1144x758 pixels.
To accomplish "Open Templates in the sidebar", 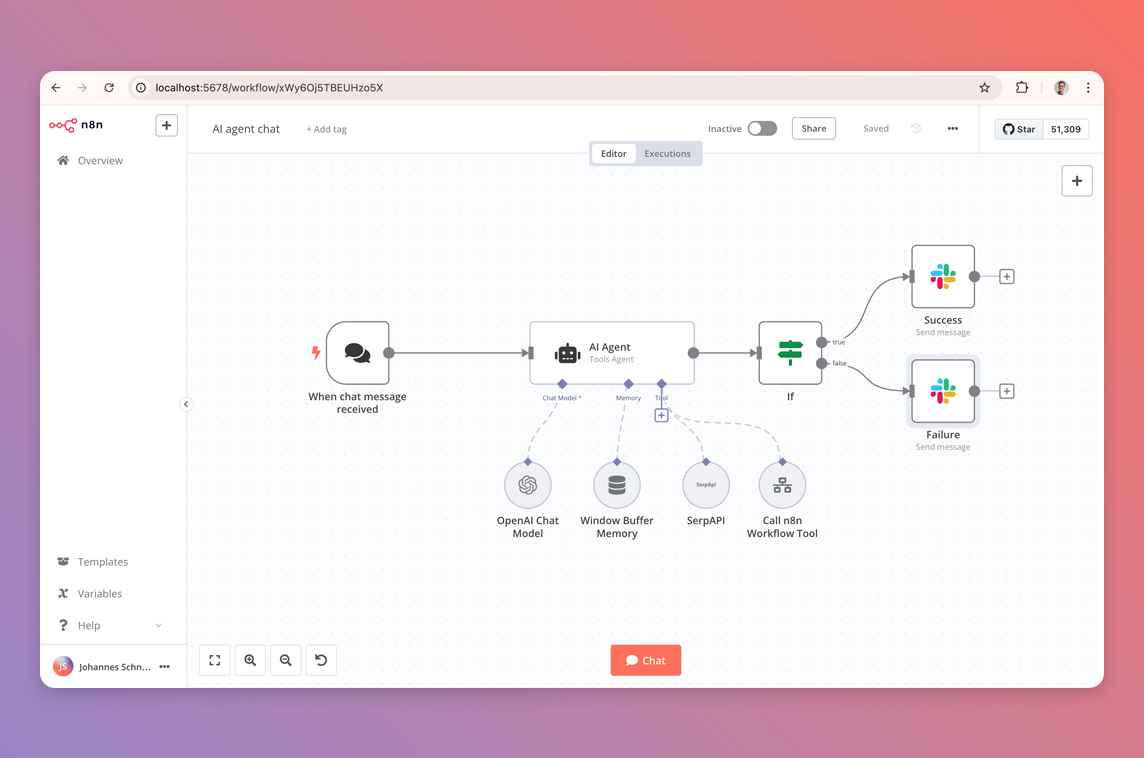I will [102, 562].
